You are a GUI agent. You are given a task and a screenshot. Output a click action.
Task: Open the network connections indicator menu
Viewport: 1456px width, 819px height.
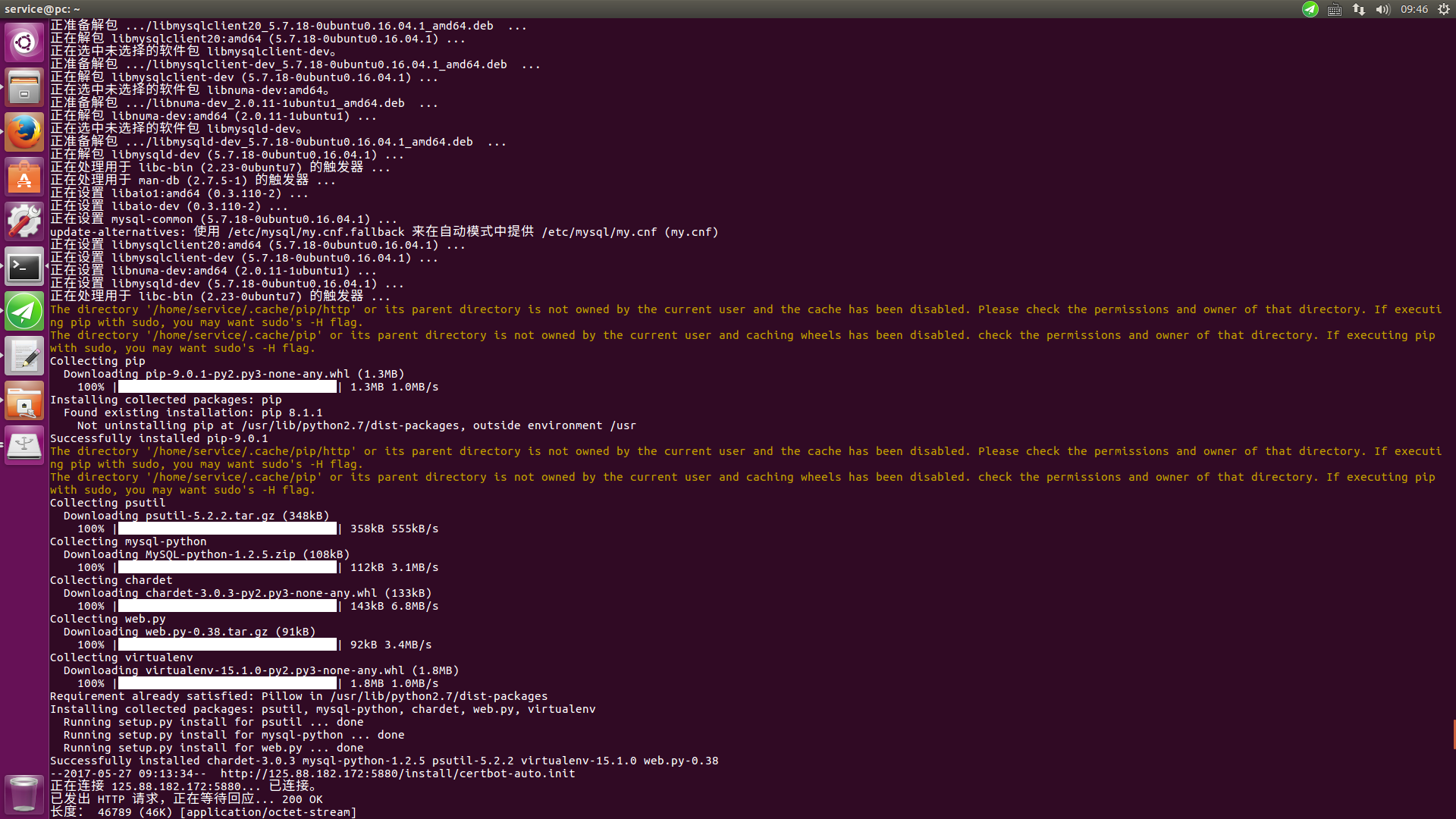[x=1359, y=9]
